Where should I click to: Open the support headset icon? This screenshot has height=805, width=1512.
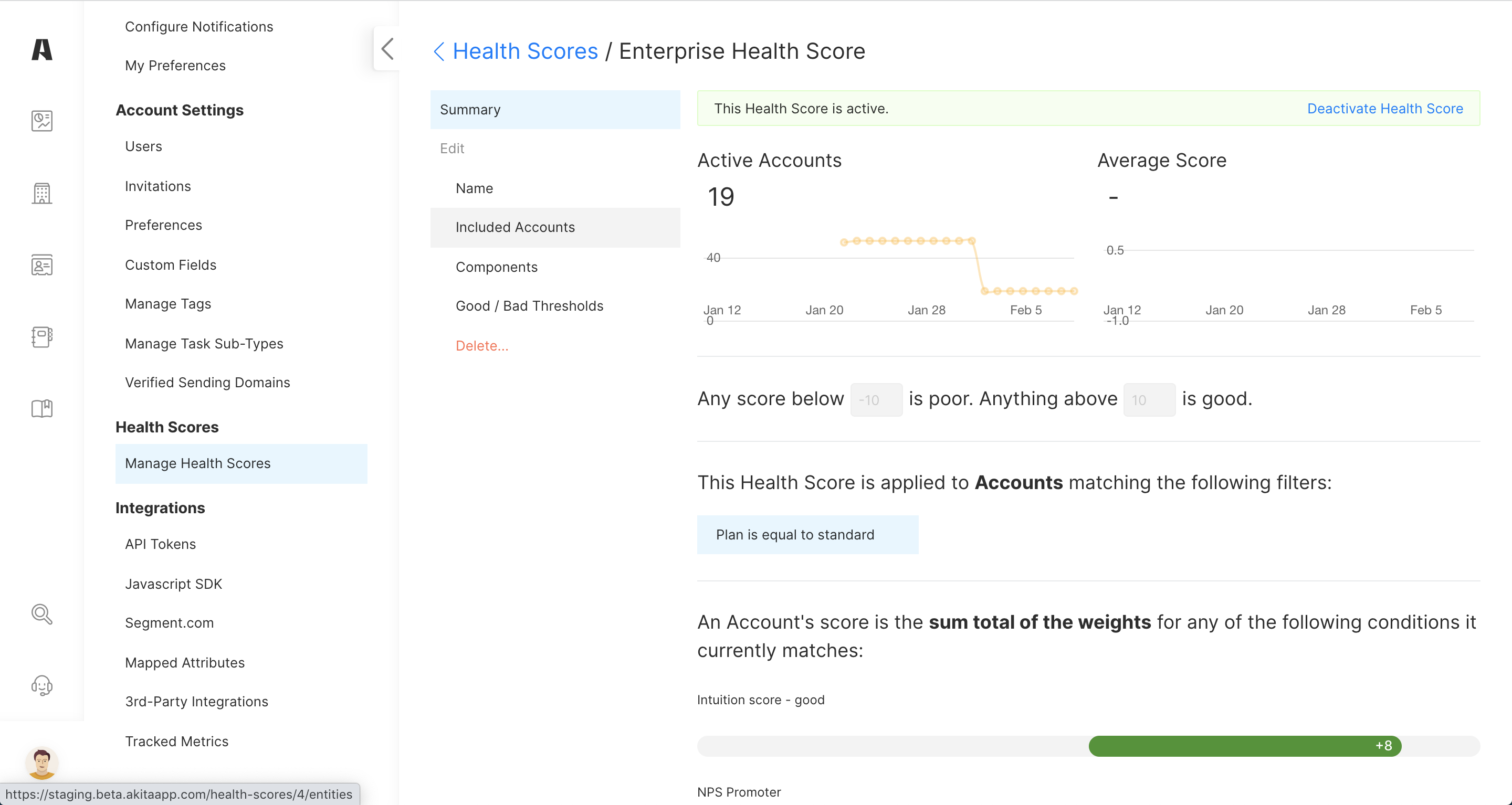[x=41, y=685]
